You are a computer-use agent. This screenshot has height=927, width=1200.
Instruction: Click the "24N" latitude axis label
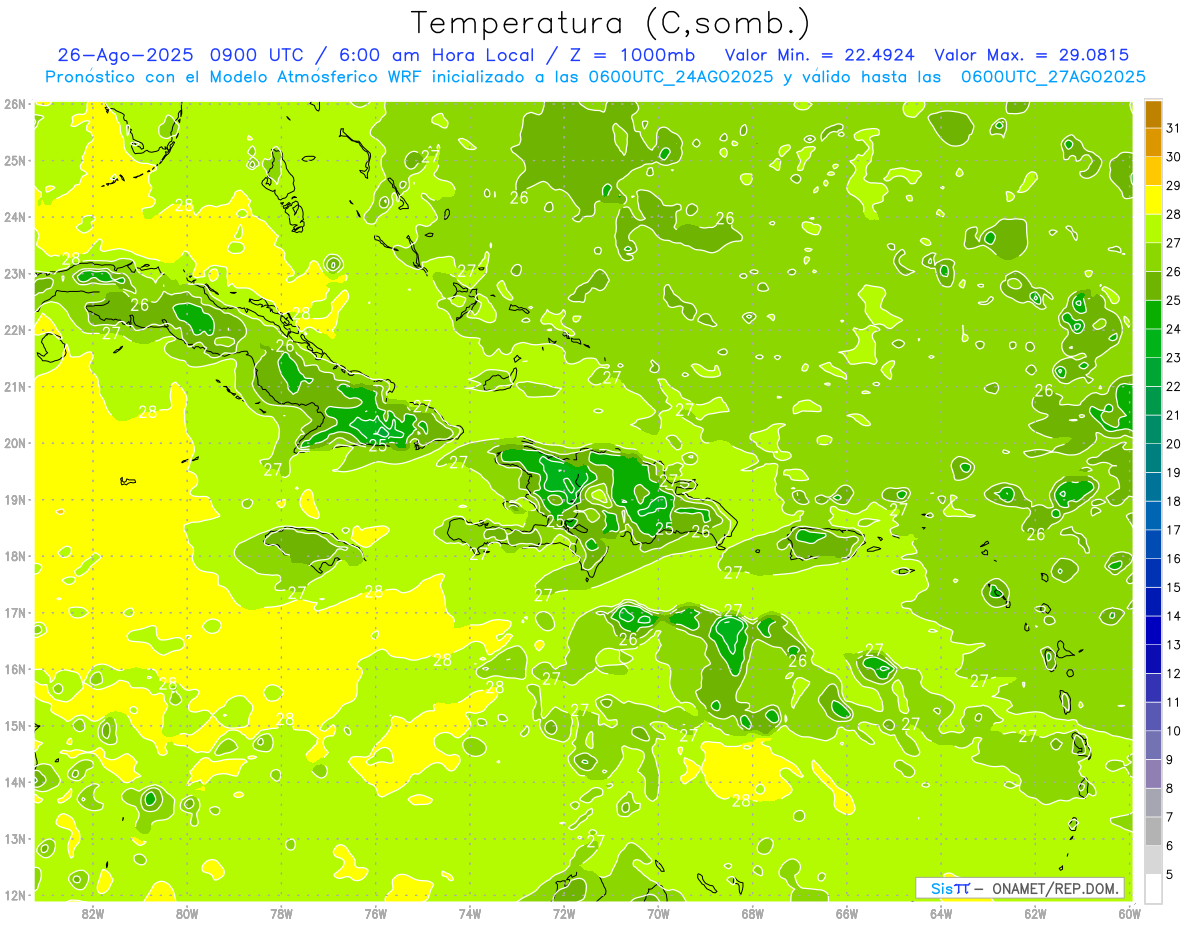[14, 217]
